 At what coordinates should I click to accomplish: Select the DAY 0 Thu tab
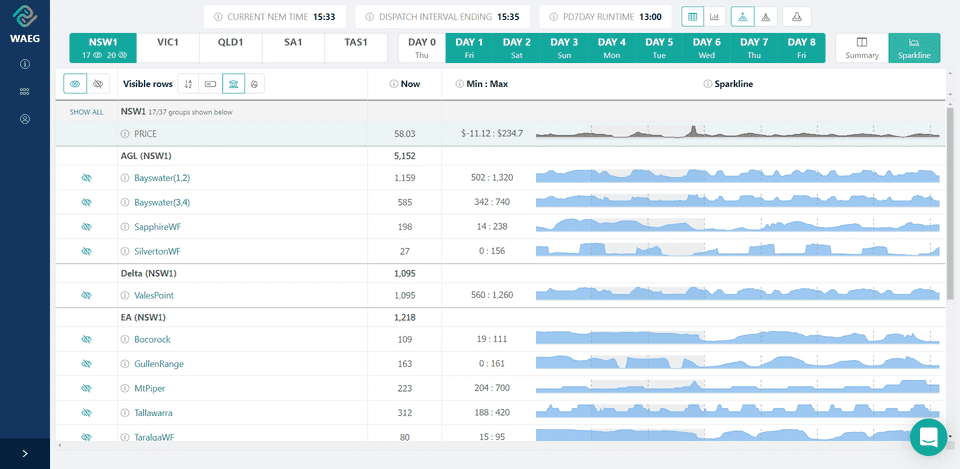pyautogui.click(x=422, y=48)
